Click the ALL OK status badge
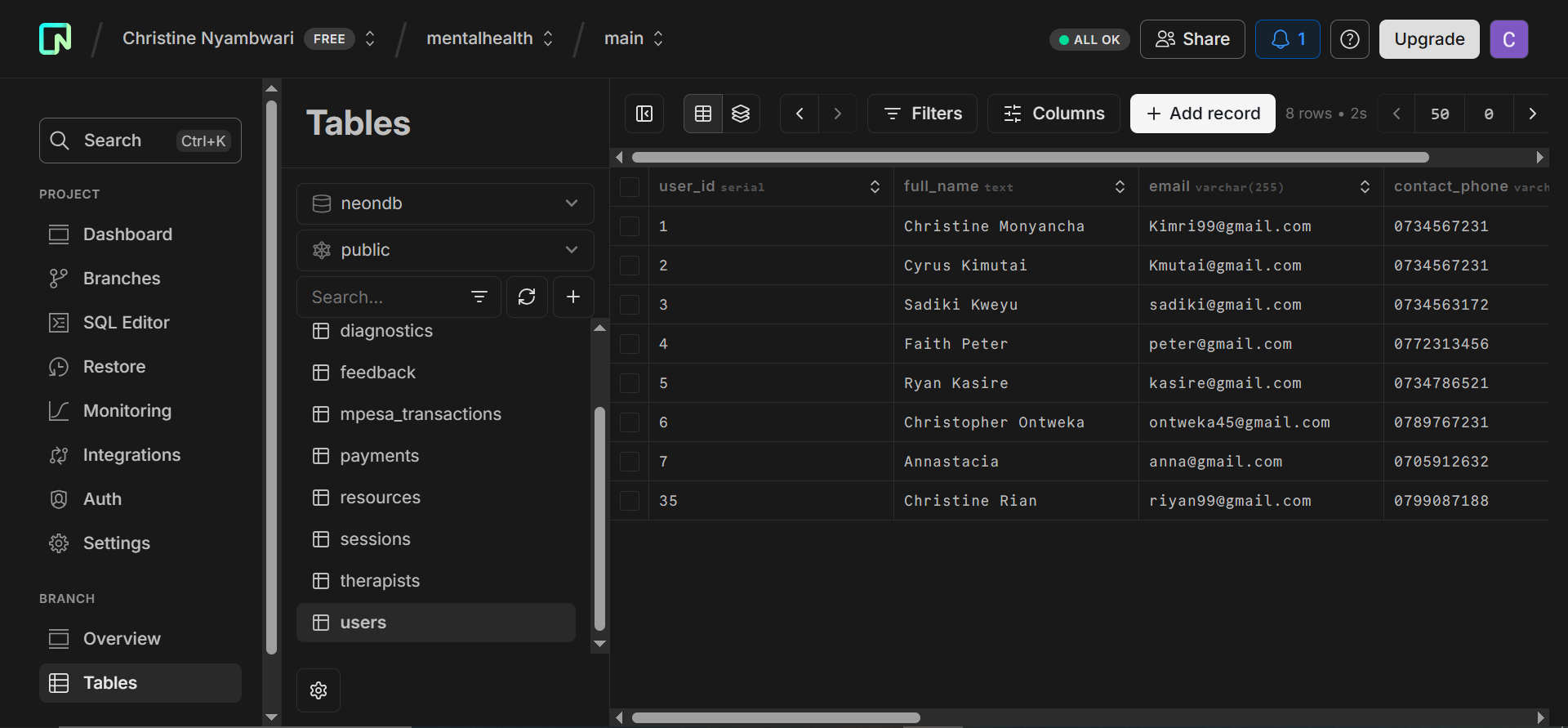The width and height of the screenshot is (1568, 728). tap(1089, 39)
